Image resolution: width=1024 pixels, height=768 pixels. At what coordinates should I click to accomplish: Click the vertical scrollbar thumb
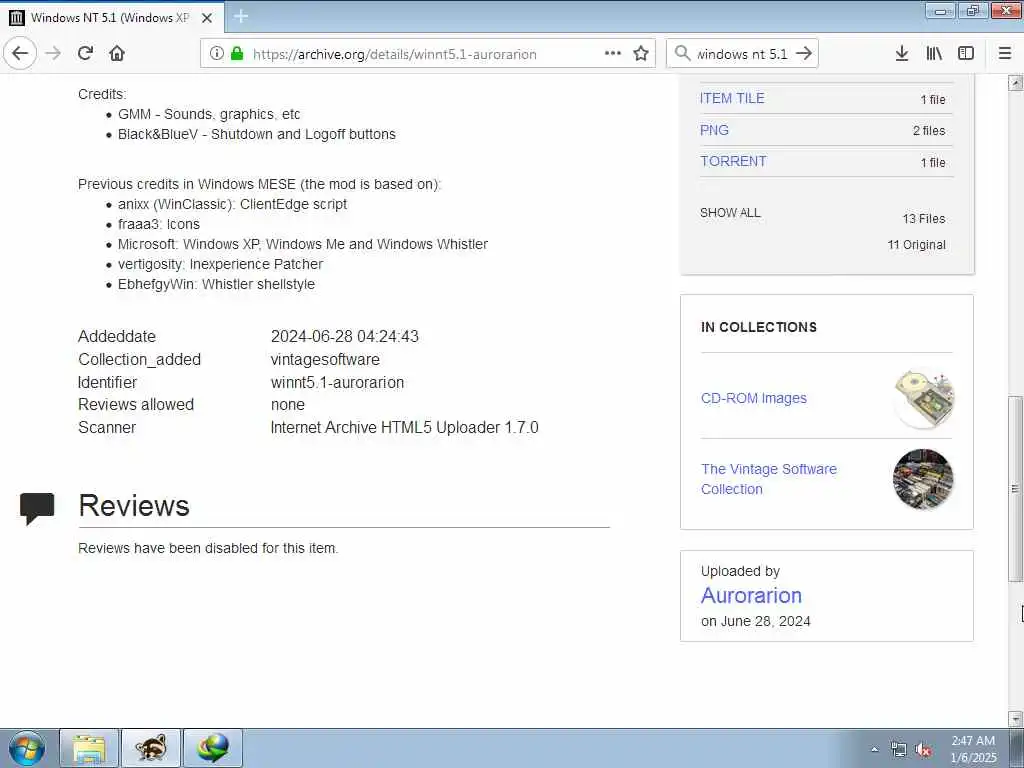click(1015, 488)
